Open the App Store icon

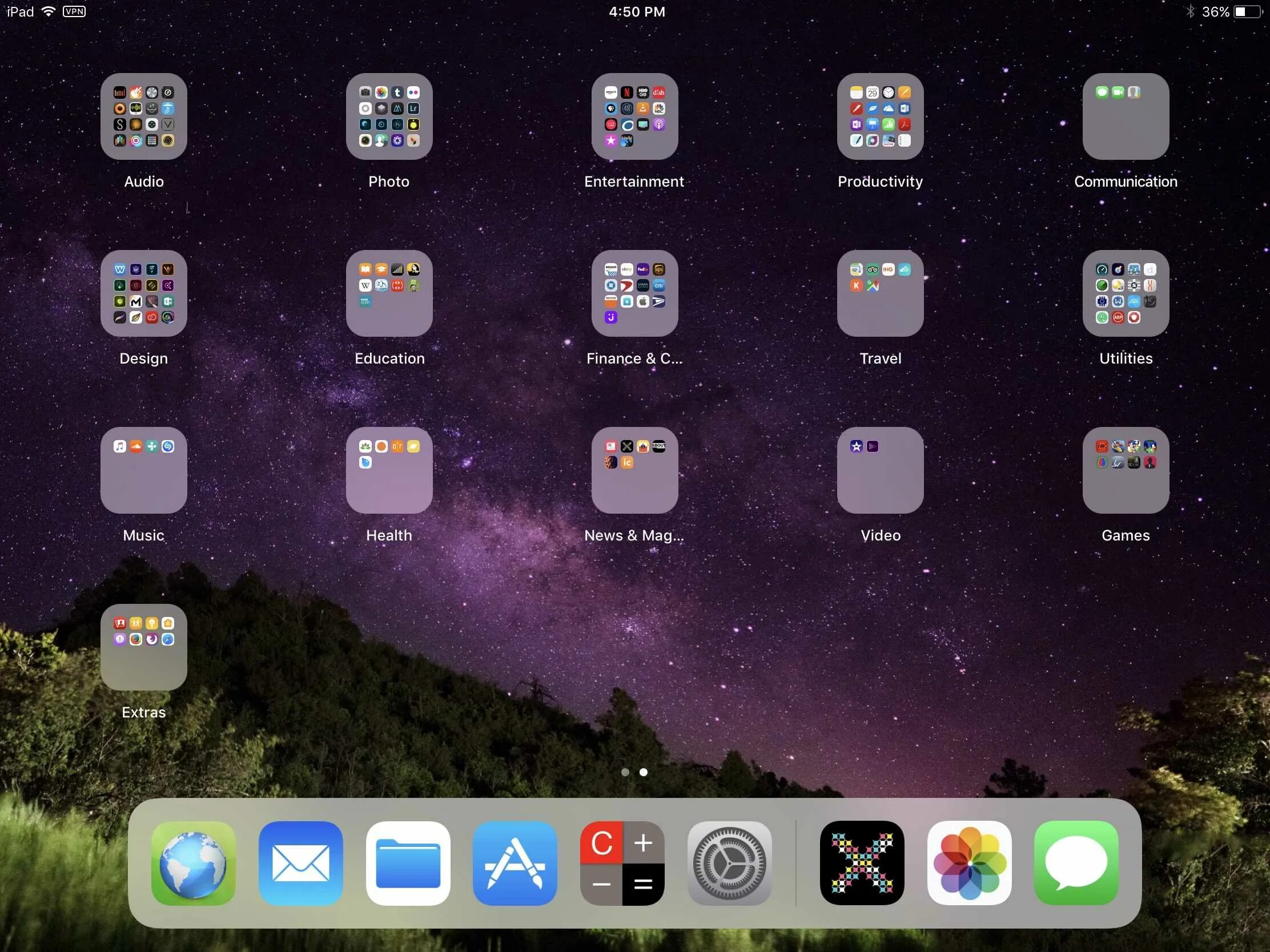[515, 862]
